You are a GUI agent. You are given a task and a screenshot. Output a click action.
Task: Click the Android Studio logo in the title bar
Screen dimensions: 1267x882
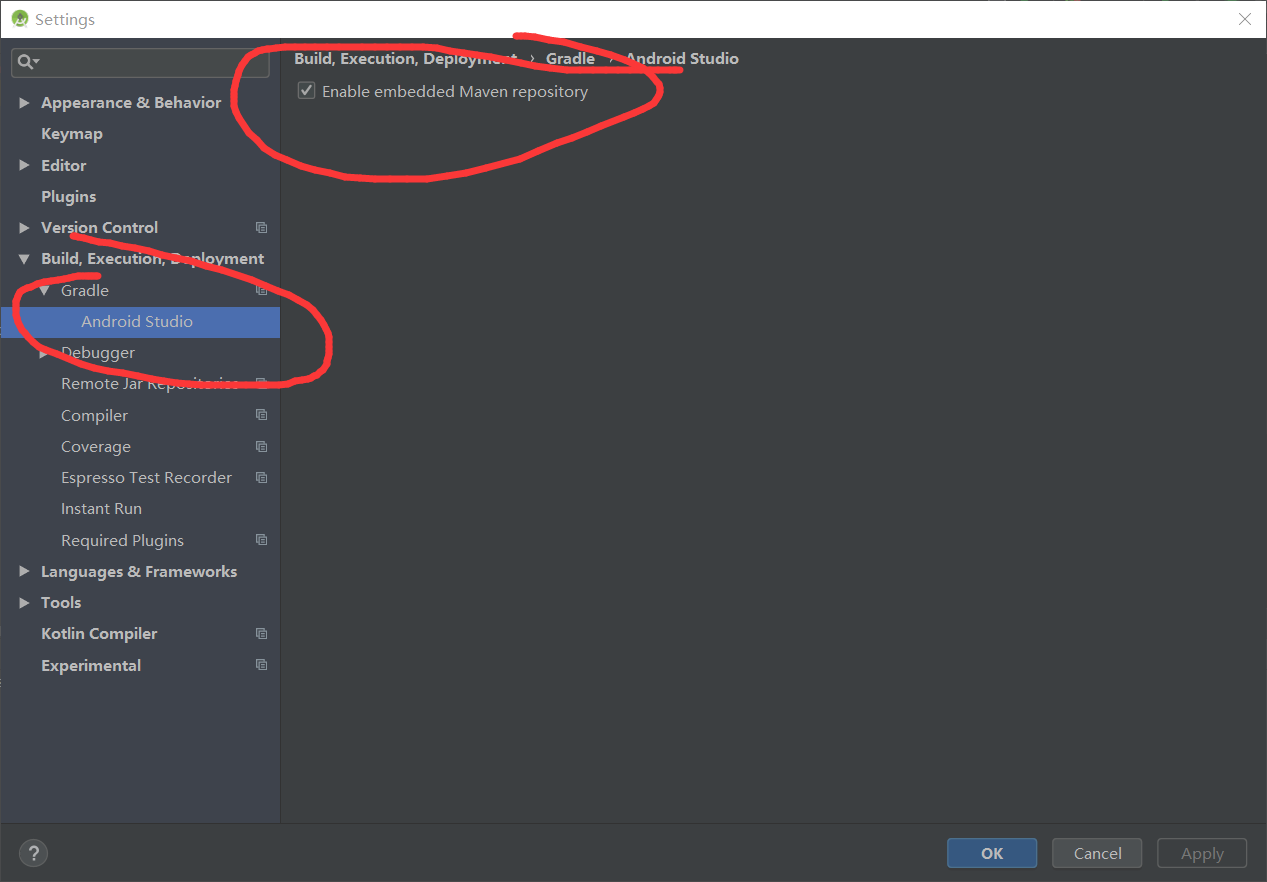[x=19, y=18]
